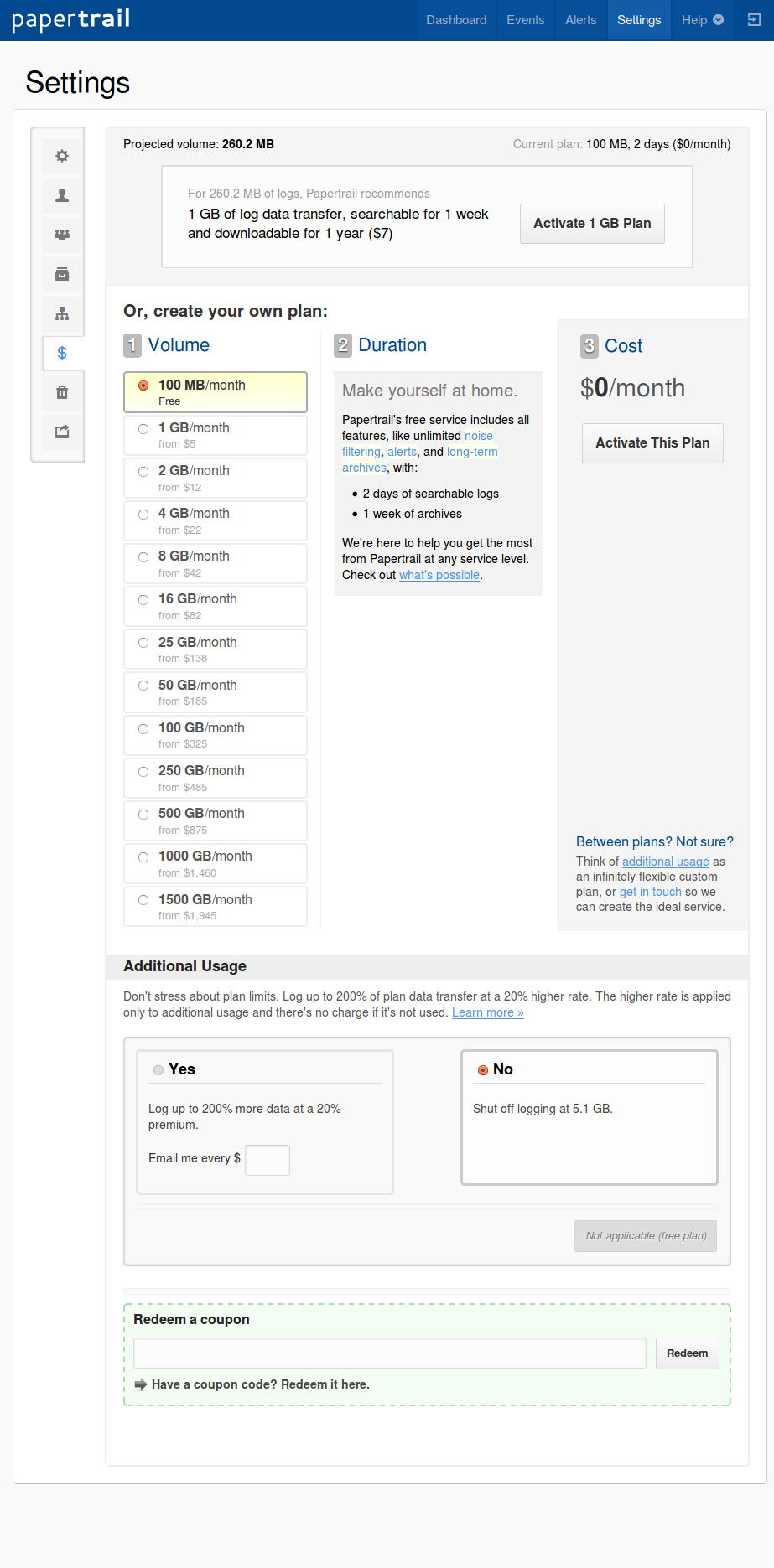Viewport: 774px width, 1568px height.
Task: Open the gear settings sidebar icon
Action: tap(62, 156)
